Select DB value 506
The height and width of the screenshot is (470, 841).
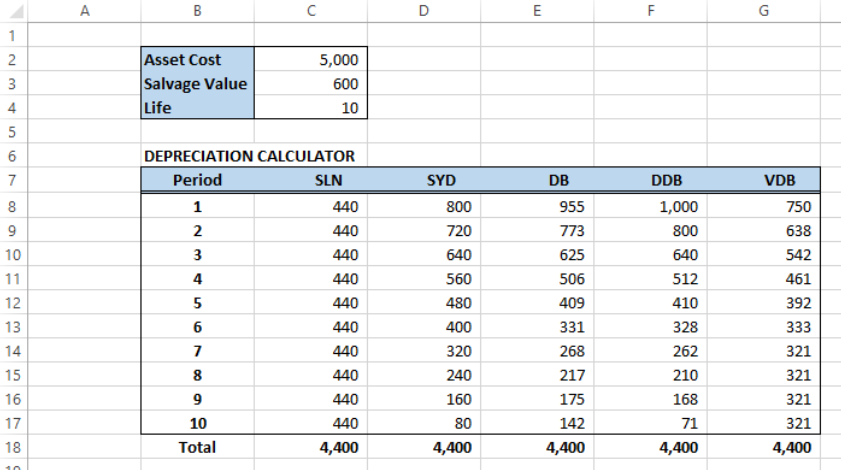pyautogui.click(x=537, y=279)
